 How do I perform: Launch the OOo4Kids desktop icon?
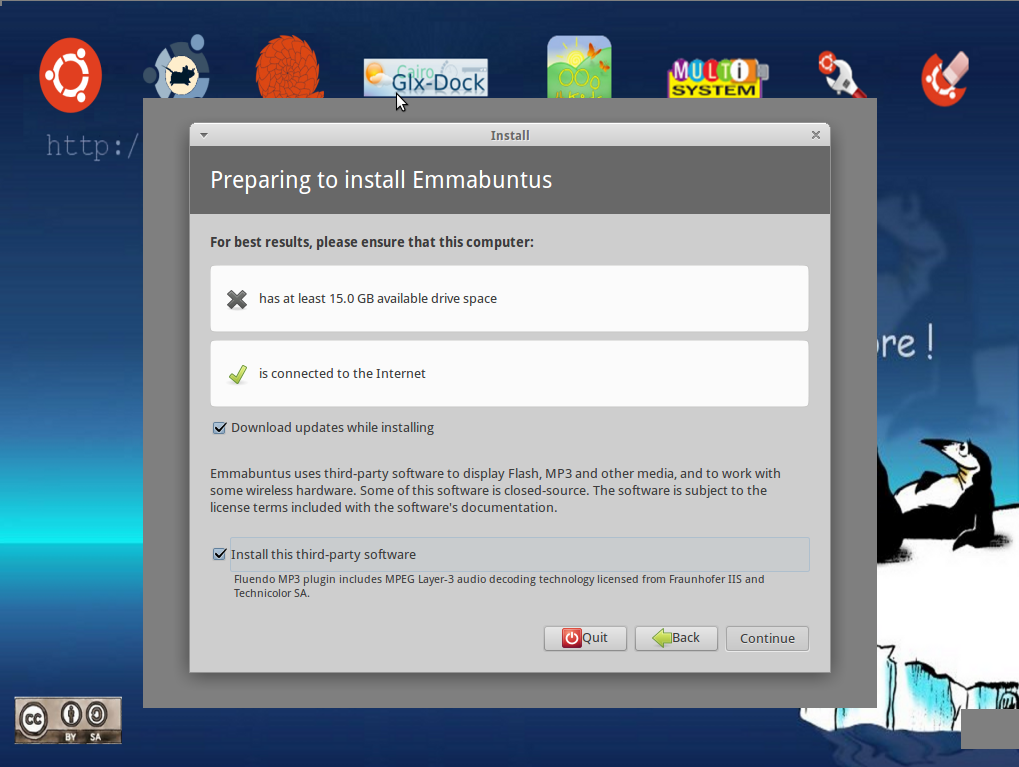point(579,67)
